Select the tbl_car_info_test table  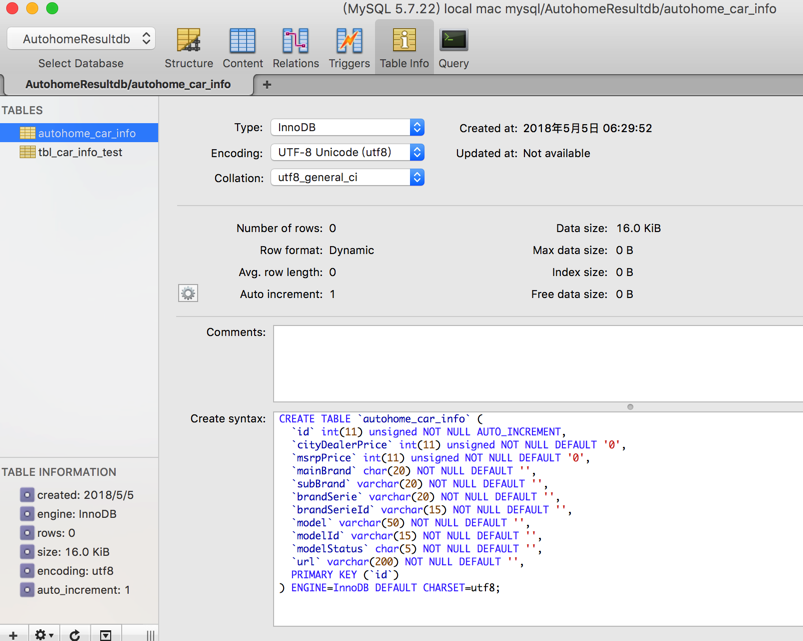point(80,153)
